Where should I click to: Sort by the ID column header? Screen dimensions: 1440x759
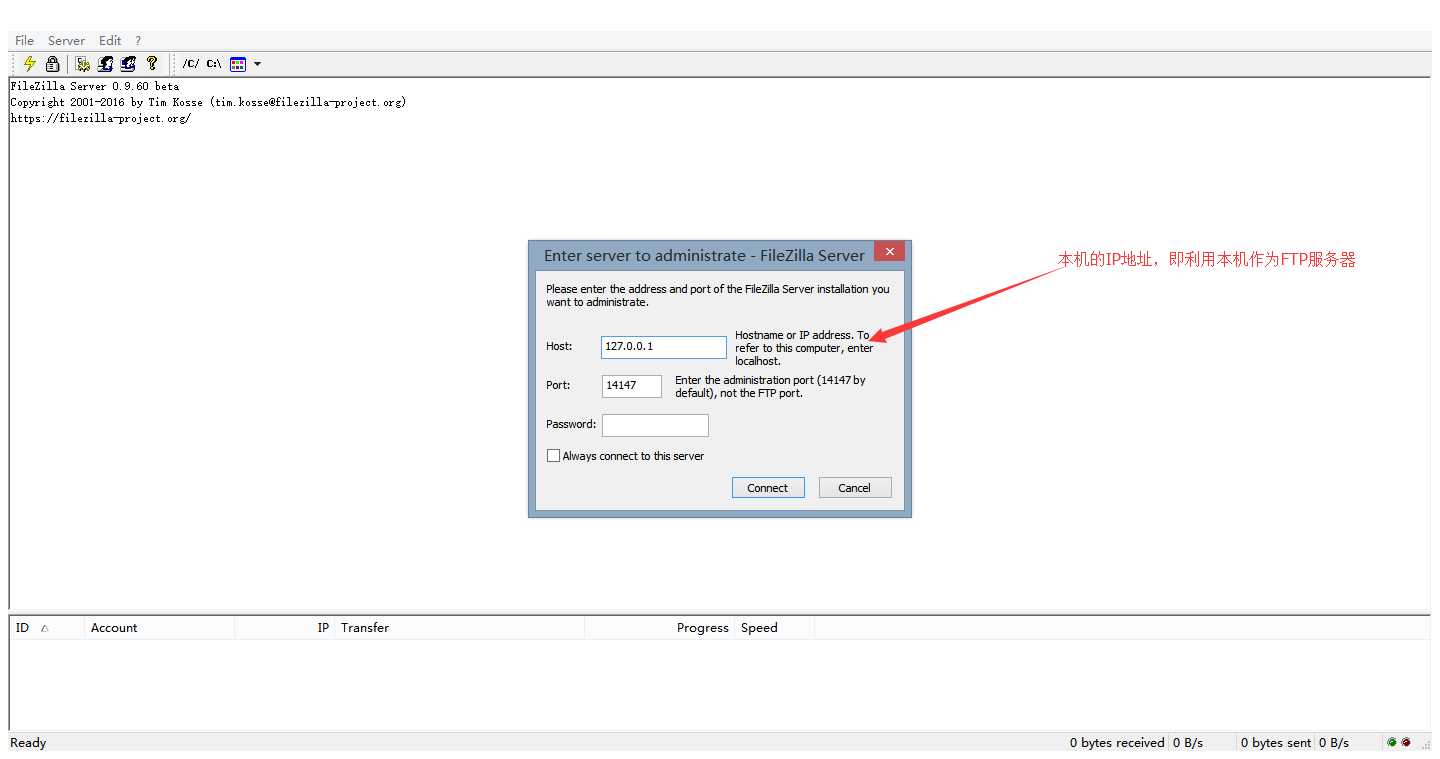47,628
